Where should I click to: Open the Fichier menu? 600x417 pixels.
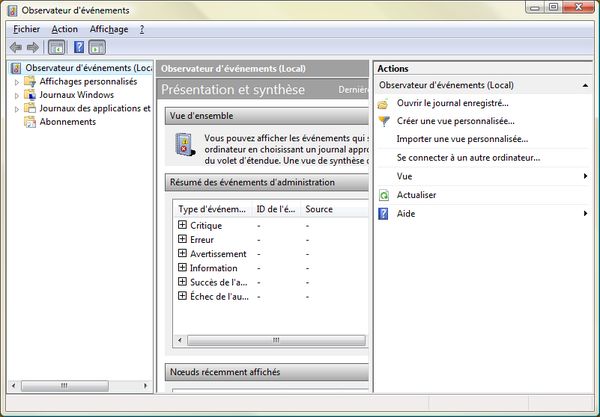pos(27,29)
